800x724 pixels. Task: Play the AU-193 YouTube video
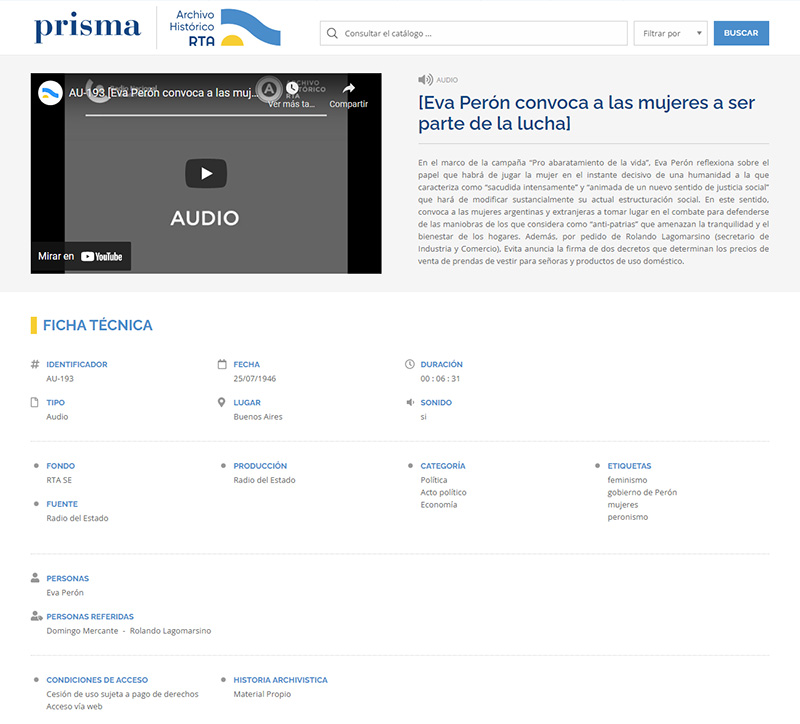tap(206, 173)
